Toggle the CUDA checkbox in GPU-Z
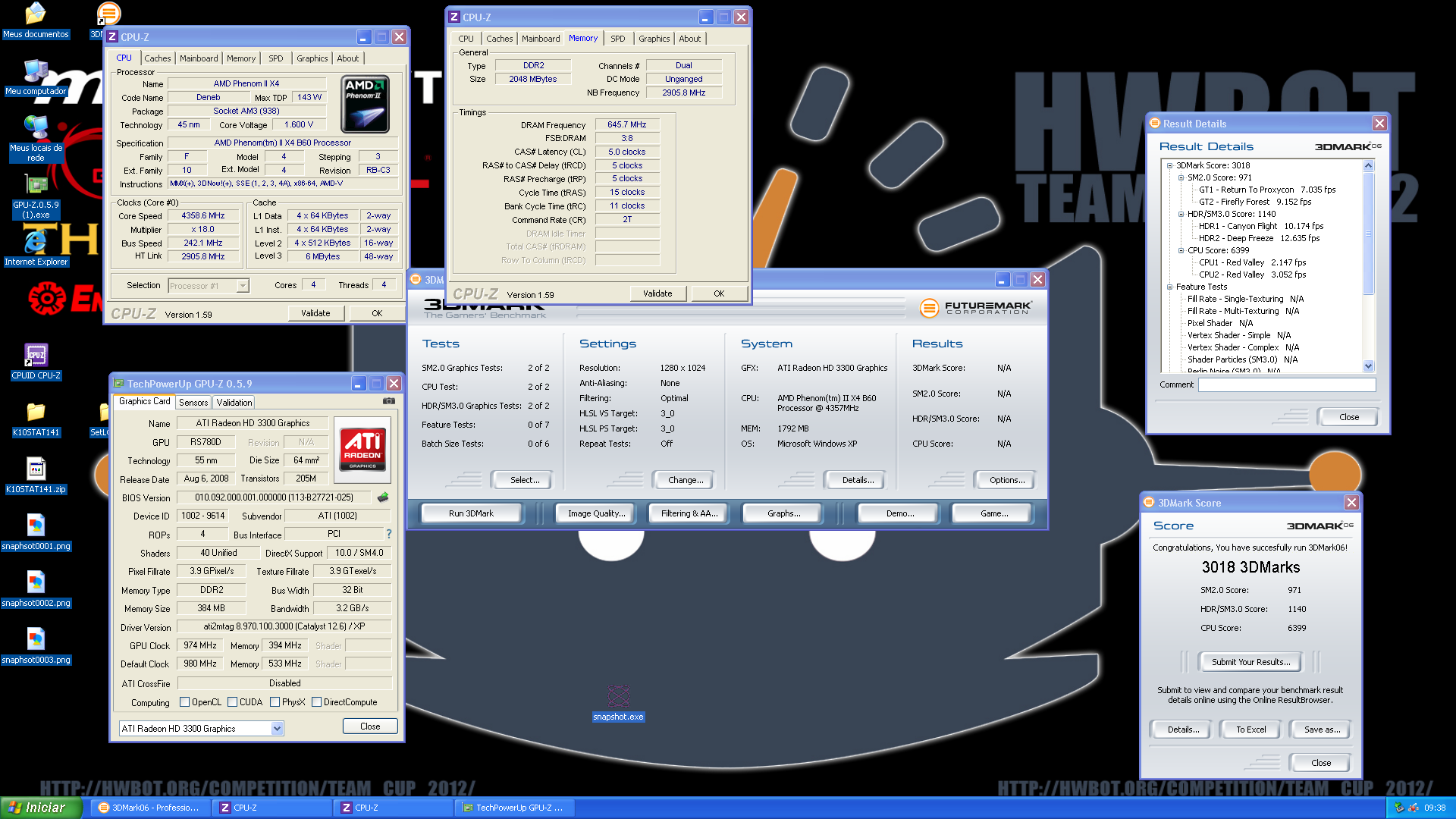 [232, 702]
